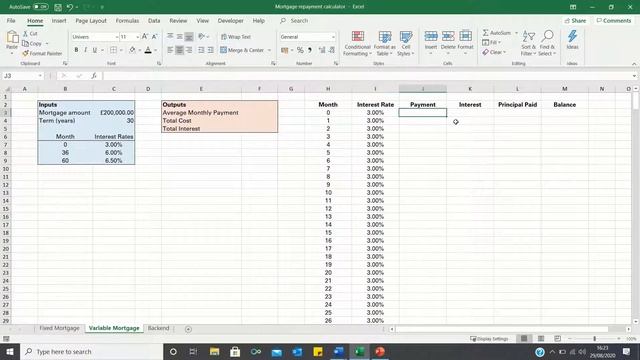
Task: Add a new sheet with plus button
Action: click(x=188, y=329)
